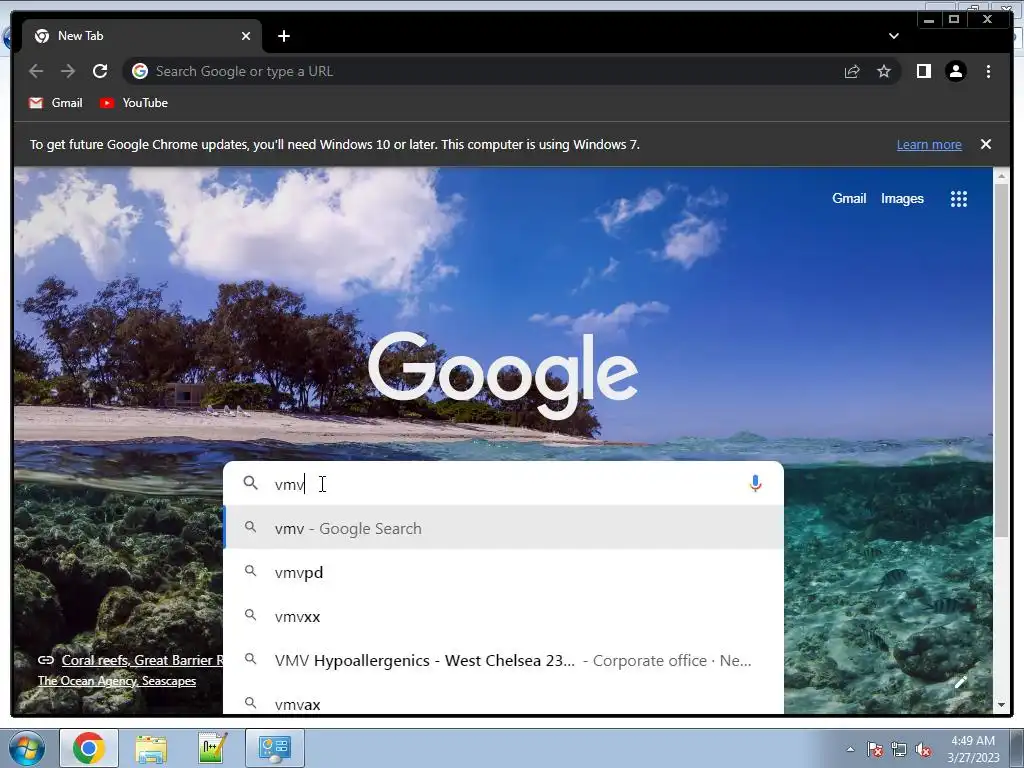The height and width of the screenshot is (768, 1024).
Task: Open the control panel taskbar icon
Action: [274, 748]
